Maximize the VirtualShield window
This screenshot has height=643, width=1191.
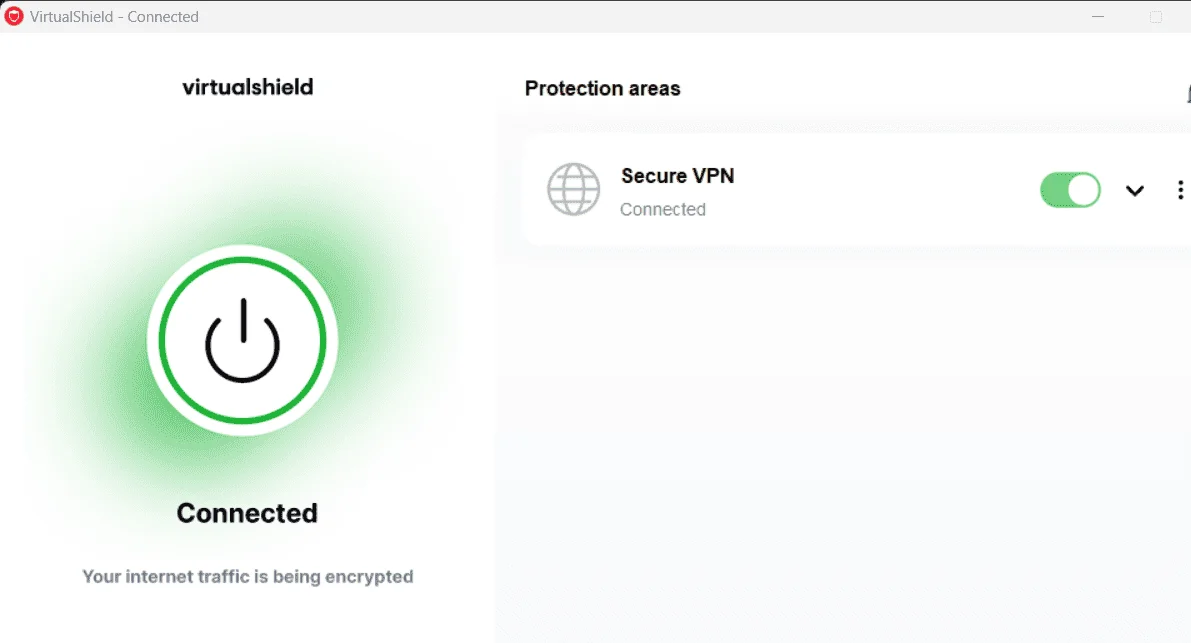(1155, 17)
